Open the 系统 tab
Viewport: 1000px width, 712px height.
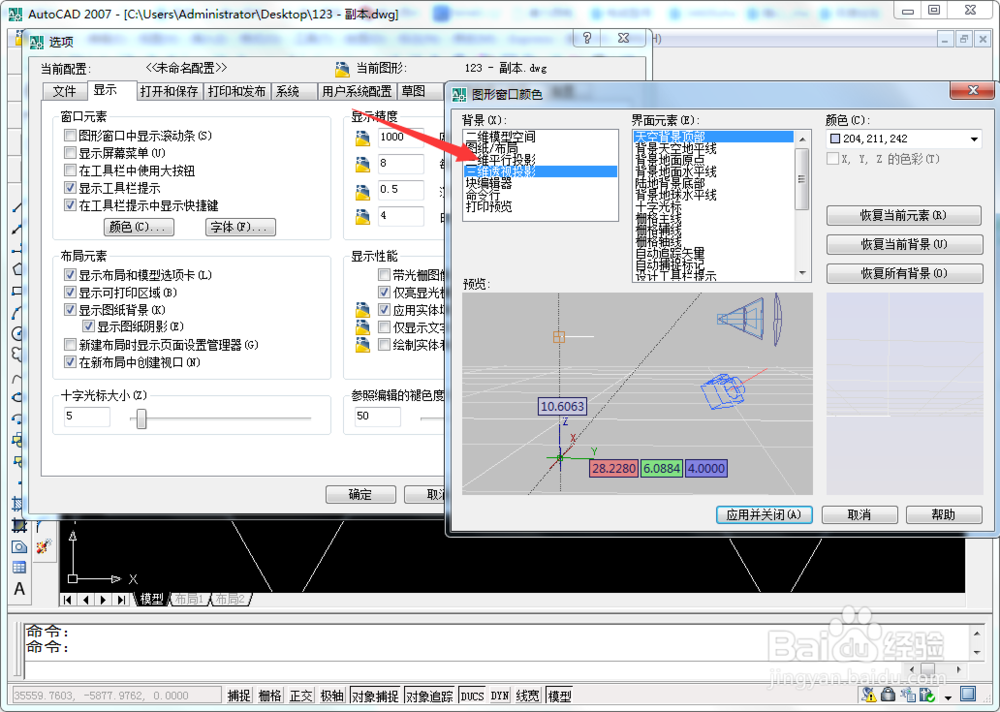(x=288, y=91)
